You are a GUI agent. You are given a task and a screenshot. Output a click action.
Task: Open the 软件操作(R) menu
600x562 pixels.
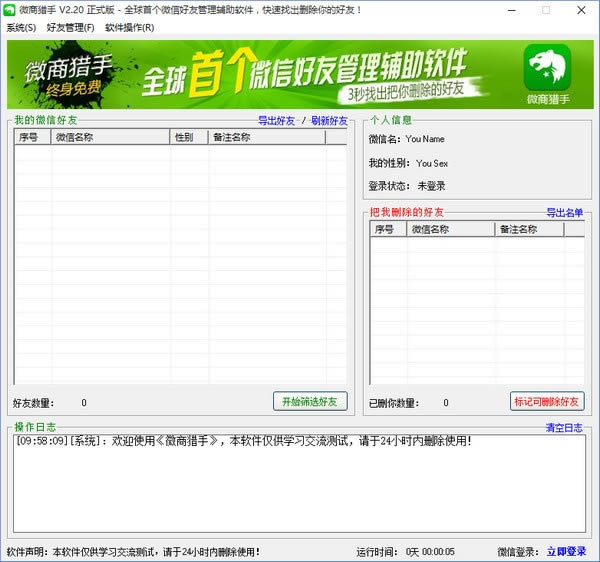[130, 28]
